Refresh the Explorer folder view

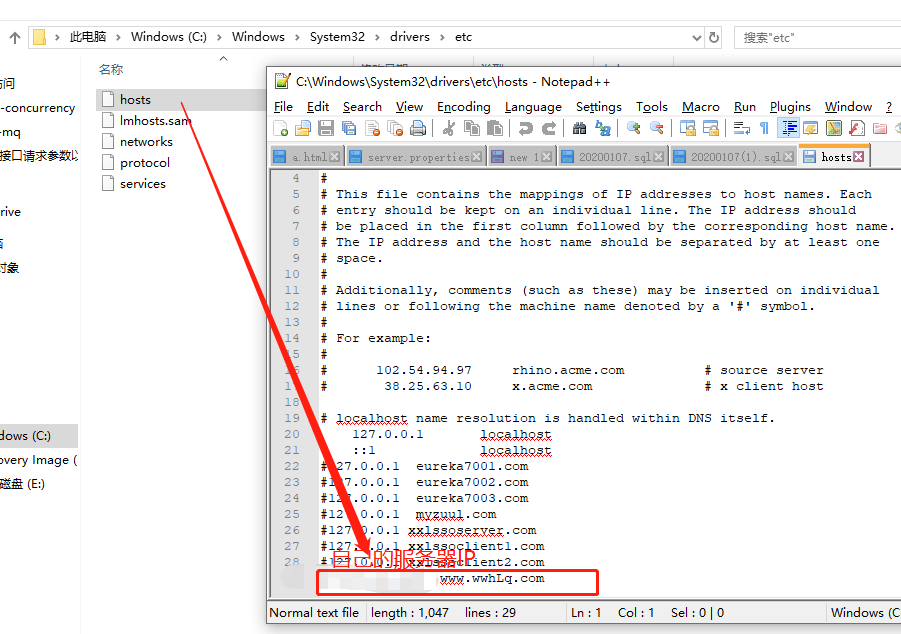714,37
